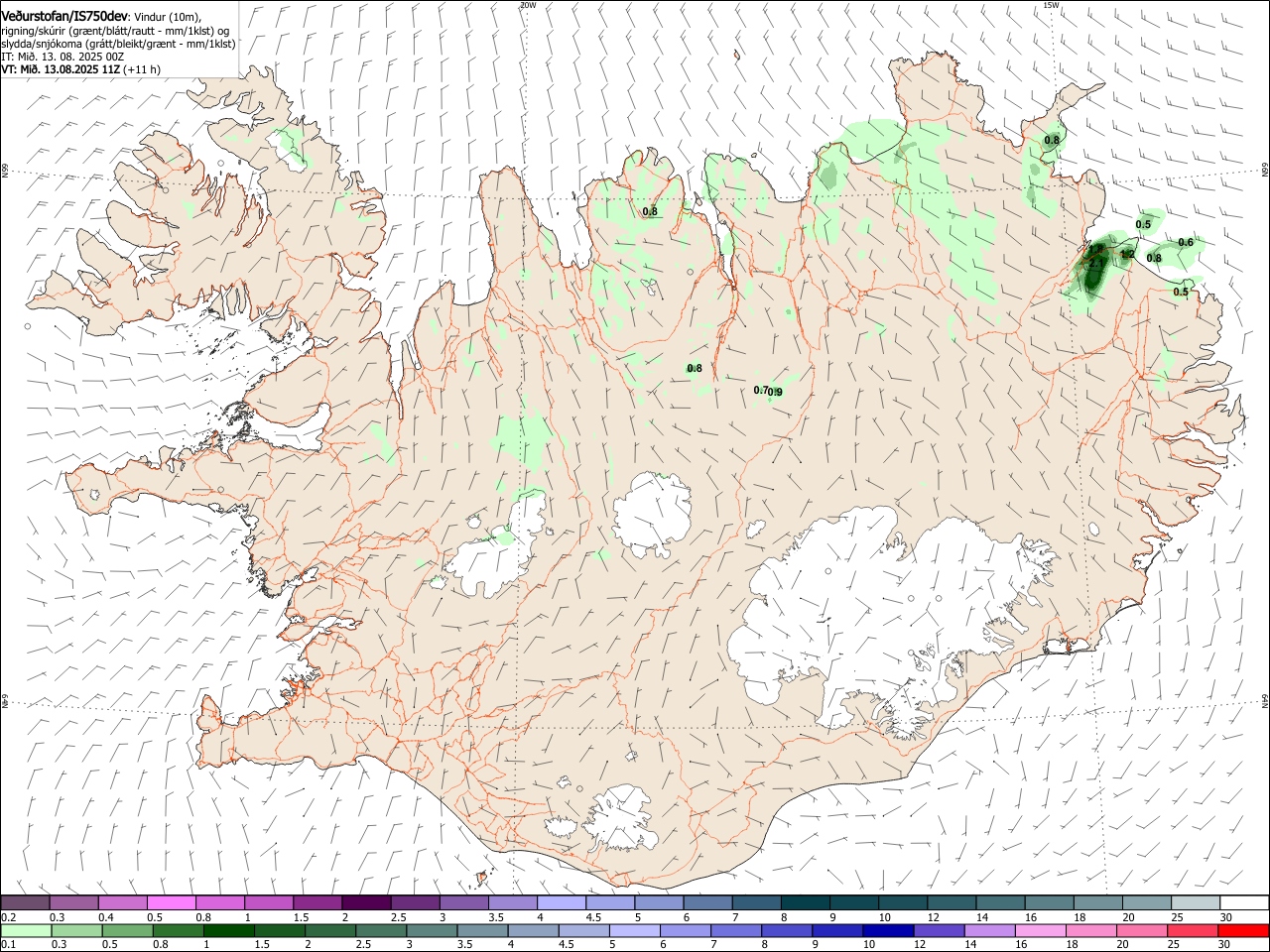Image resolution: width=1270 pixels, height=952 pixels.
Task: Select upper-row swatch between 14 and 16
Action: [1000, 902]
